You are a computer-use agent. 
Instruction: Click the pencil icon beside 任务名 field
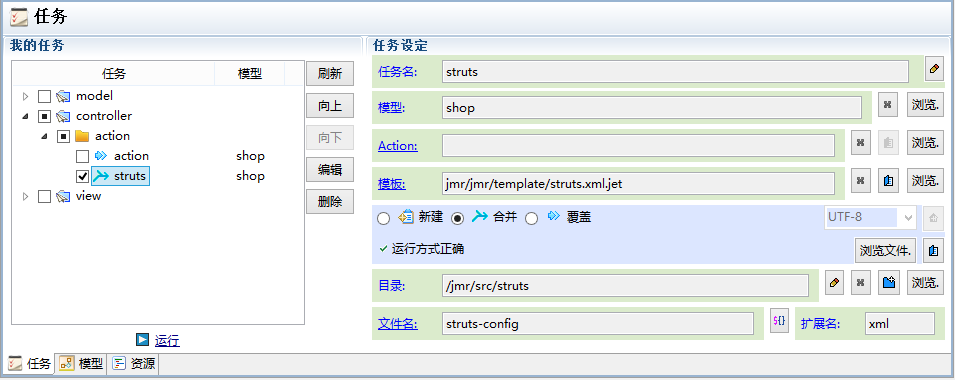point(934,69)
